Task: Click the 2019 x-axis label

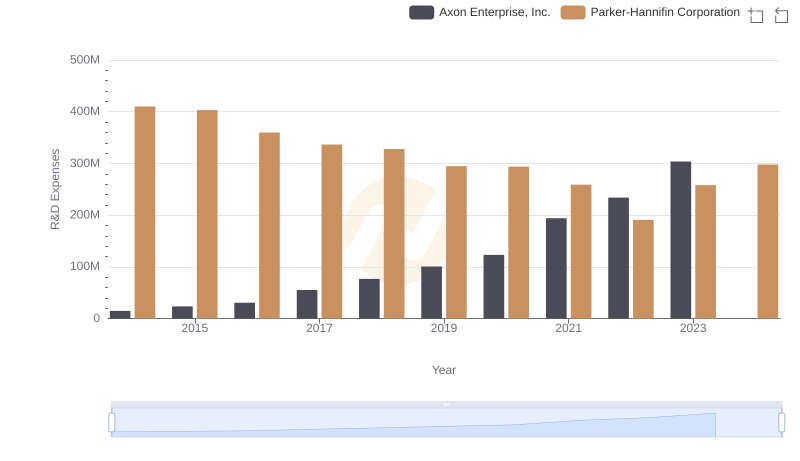Action: point(444,328)
